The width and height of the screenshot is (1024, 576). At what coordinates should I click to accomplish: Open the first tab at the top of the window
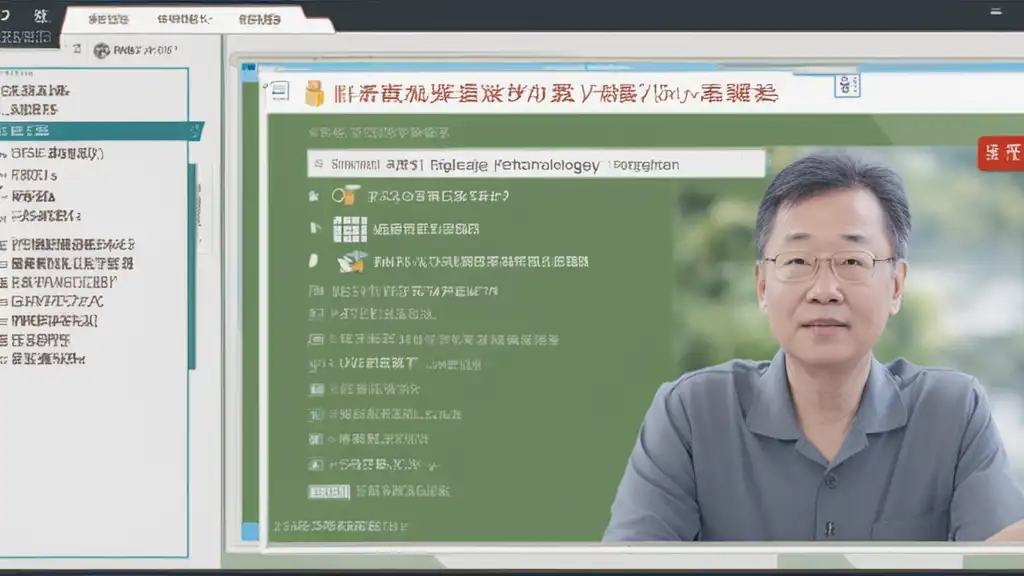[108, 20]
